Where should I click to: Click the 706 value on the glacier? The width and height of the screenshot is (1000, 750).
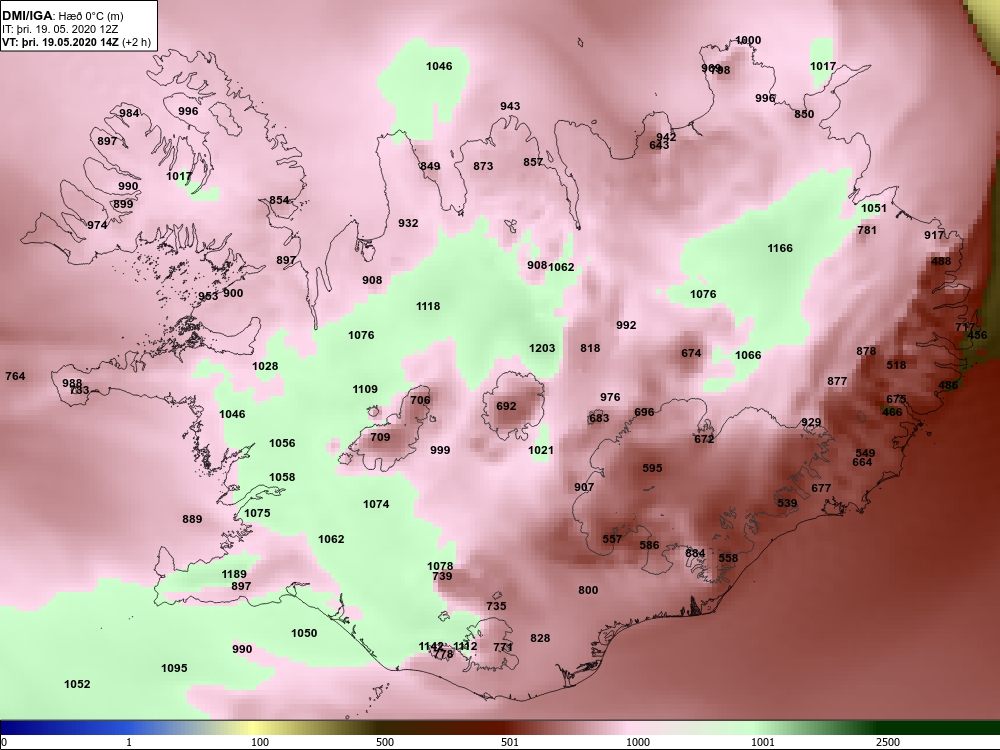(420, 400)
